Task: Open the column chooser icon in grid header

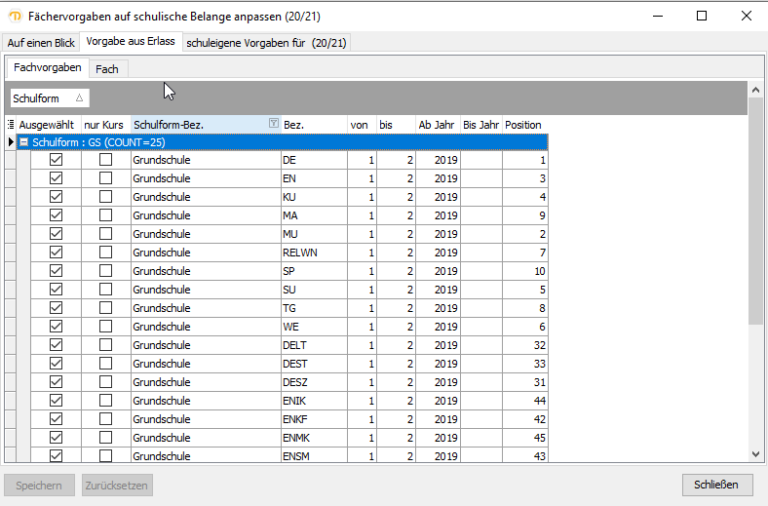Action: (x=10, y=125)
